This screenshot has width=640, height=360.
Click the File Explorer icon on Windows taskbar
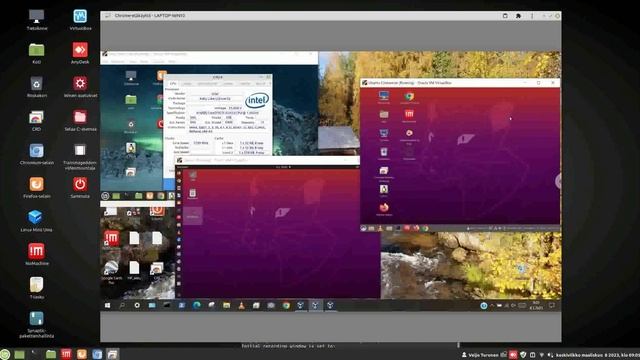[227, 305]
